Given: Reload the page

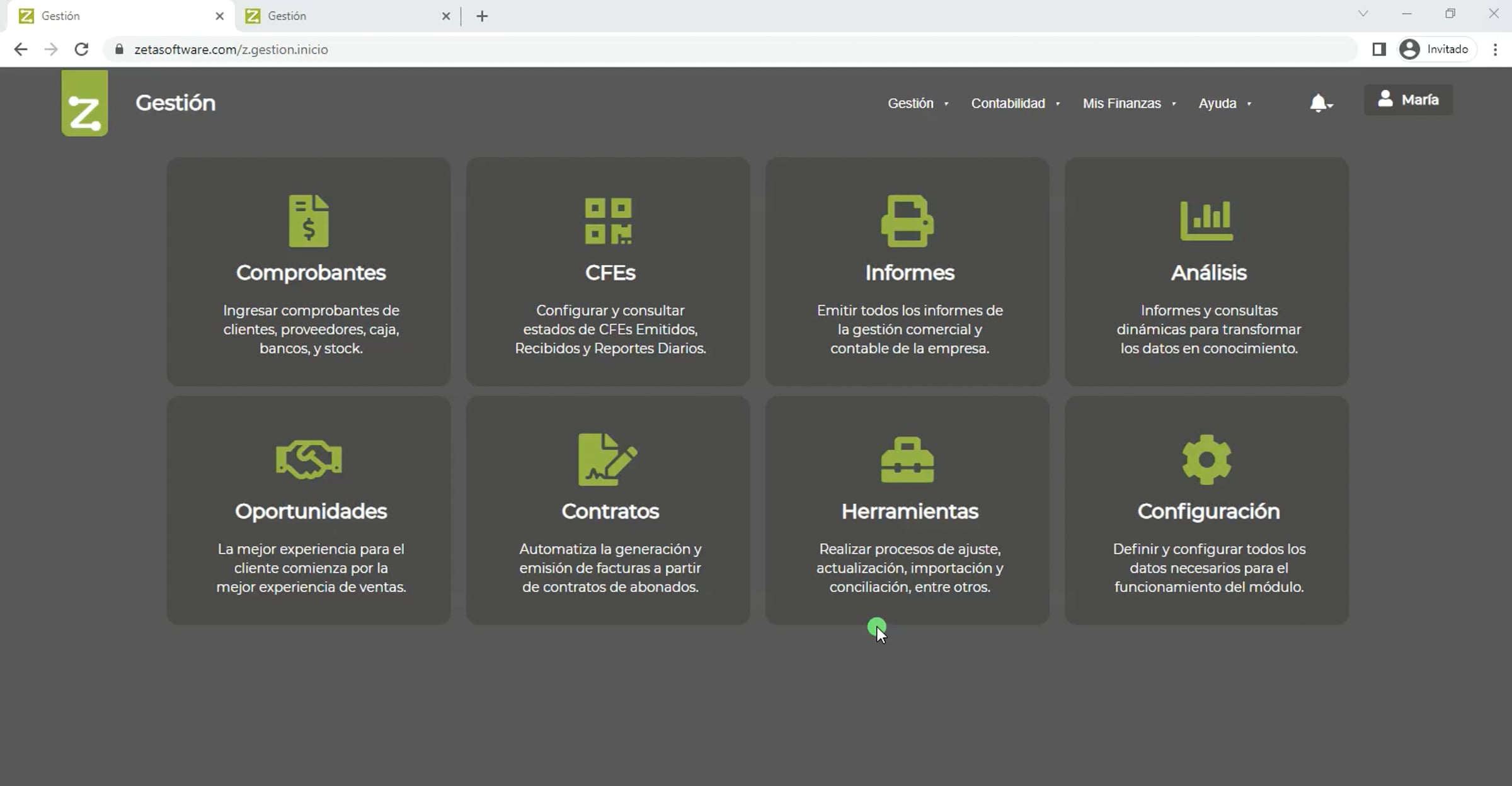Looking at the screenshot, I should click(81, 49).
